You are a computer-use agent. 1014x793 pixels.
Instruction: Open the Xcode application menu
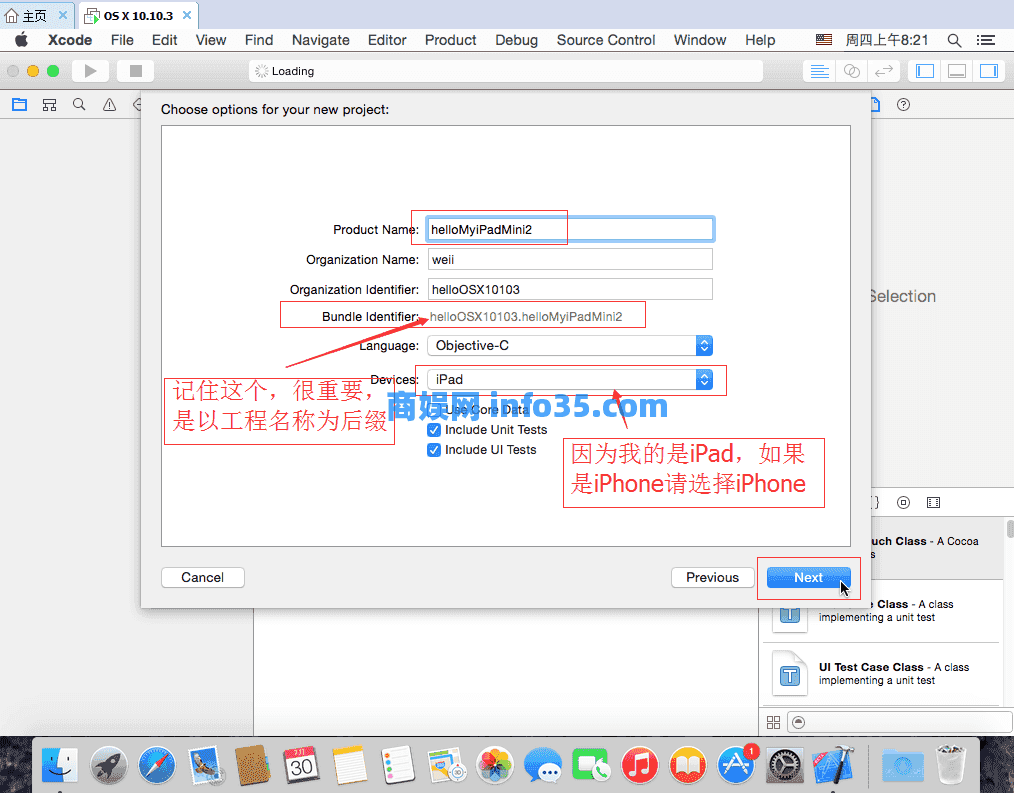point(70,40)
